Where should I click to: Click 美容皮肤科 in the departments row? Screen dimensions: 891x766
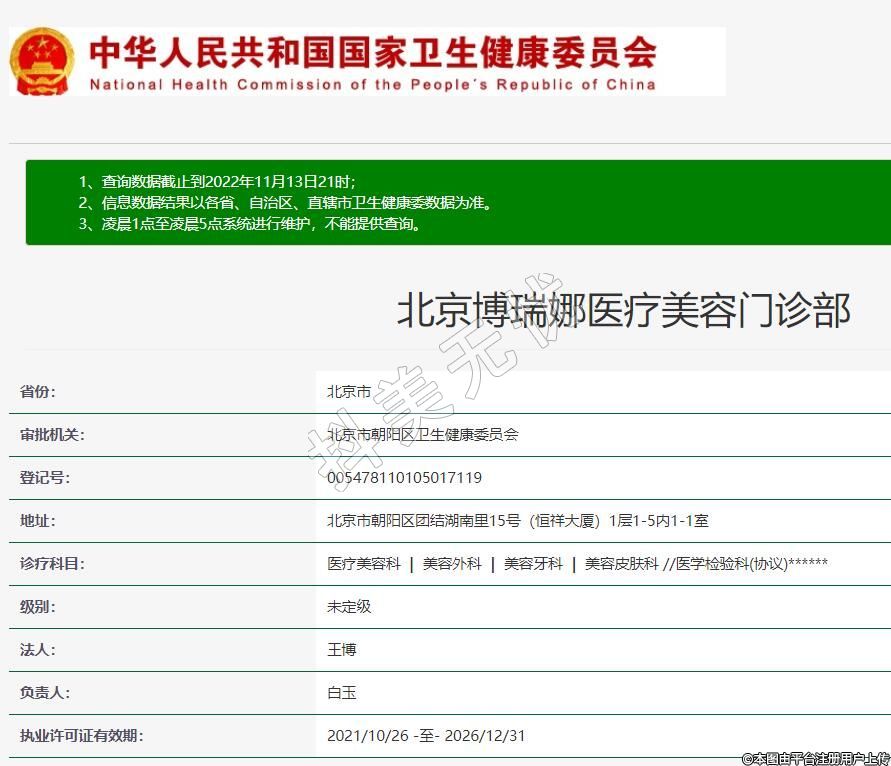pyautogui.click(x=621, y=564)
